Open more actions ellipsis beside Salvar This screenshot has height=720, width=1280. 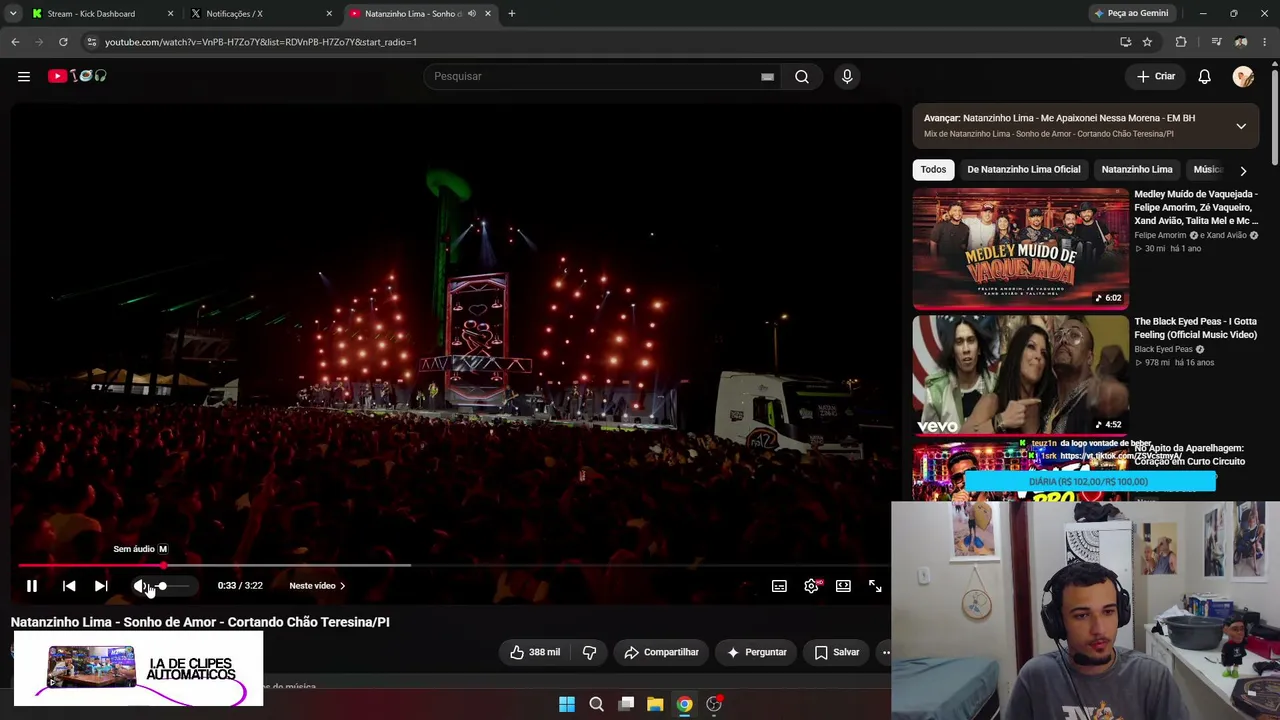(x=885, y=652)
